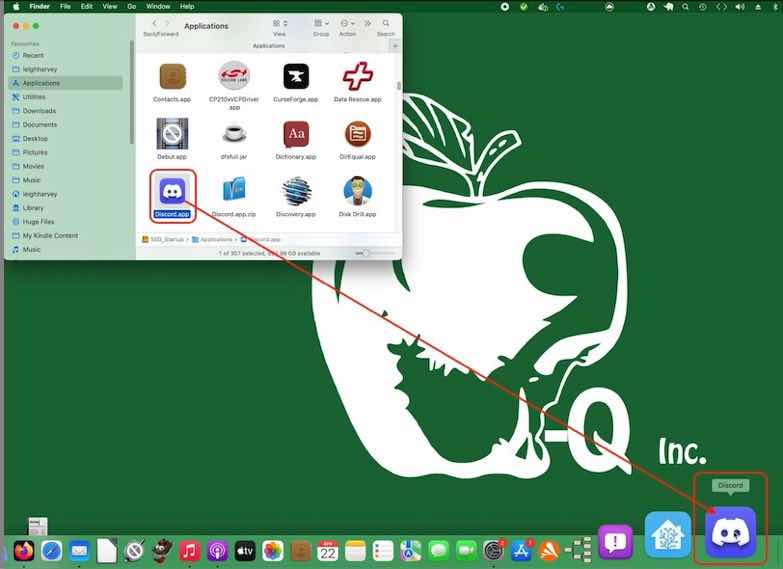783x569 pixels.
Task: Open Reminders from the Dock
Action: point(383,551)
